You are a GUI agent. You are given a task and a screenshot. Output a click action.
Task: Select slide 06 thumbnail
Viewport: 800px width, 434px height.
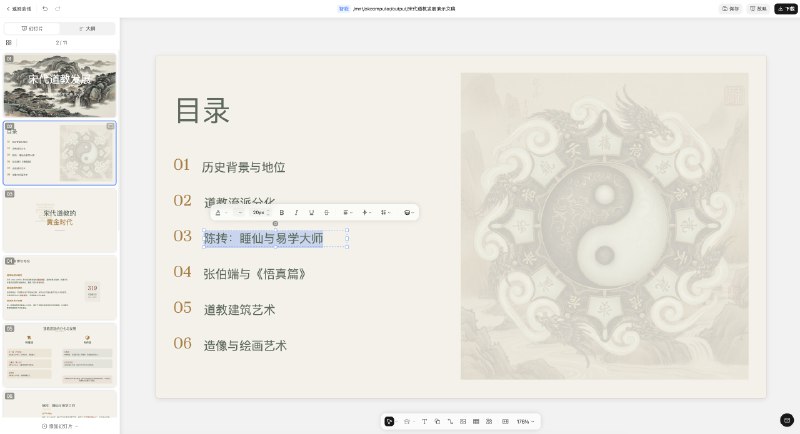[60, 404]
